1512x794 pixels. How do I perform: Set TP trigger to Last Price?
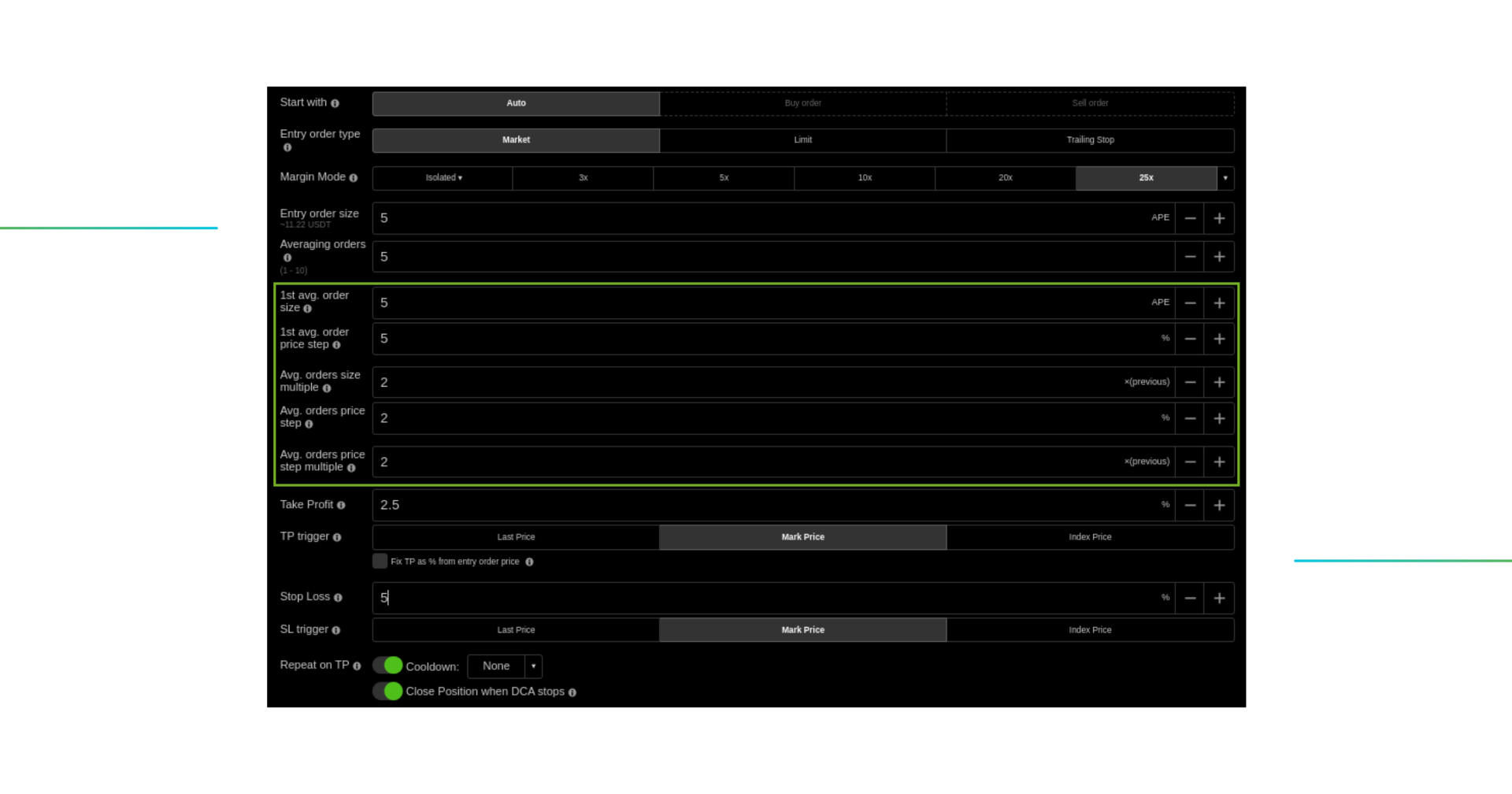tap(516, 537)
